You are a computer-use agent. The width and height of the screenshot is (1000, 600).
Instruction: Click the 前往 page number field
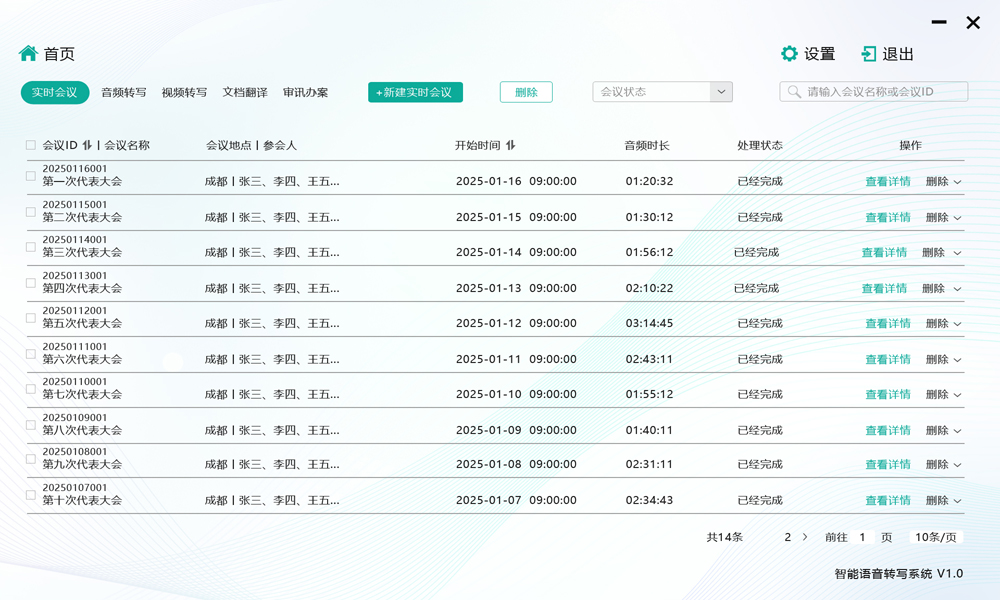(862, 537)
